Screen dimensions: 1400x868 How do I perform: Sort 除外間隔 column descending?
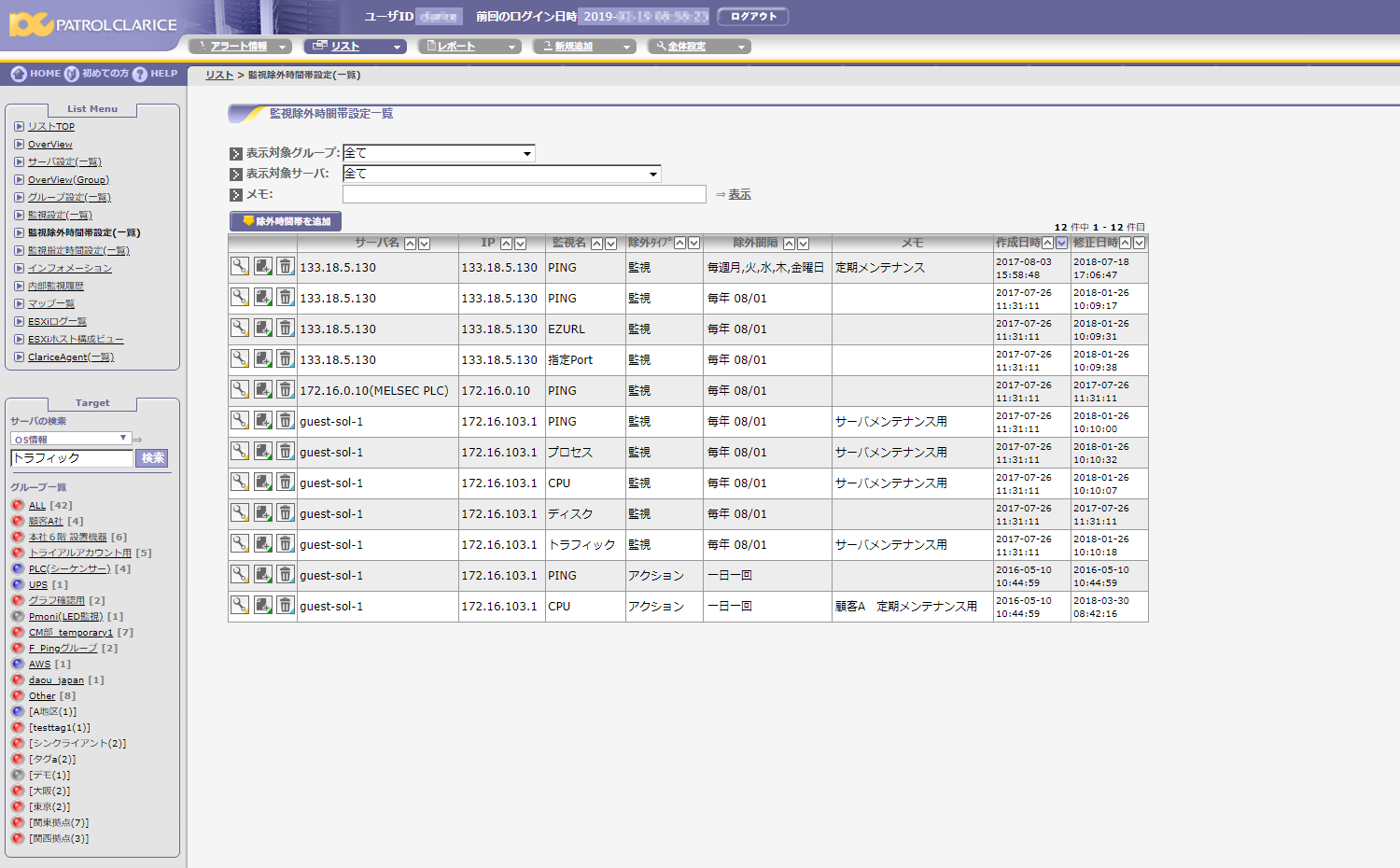[x=804, y=244]
